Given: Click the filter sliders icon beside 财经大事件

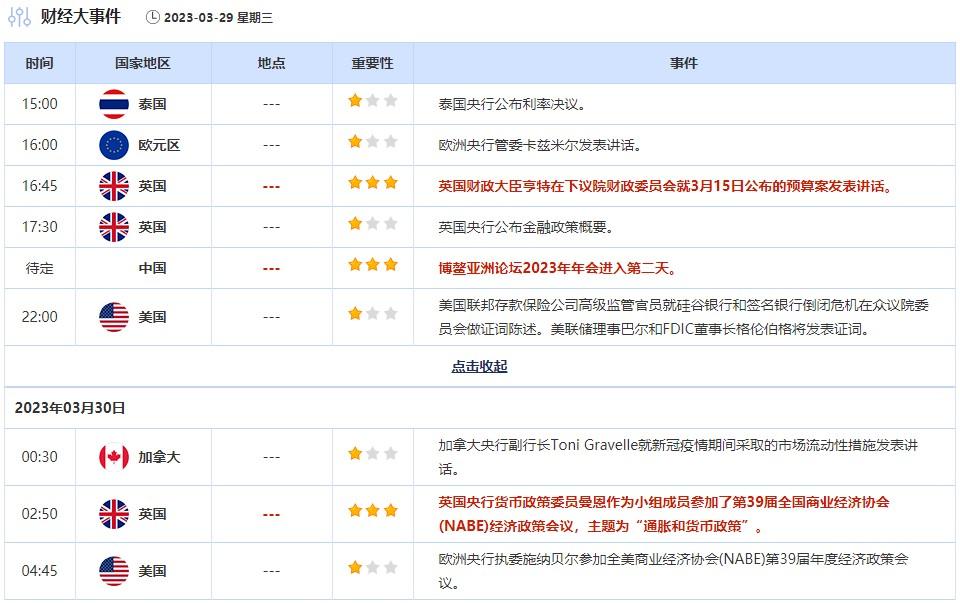Looking at the screenshot, I should coord(19,17).
